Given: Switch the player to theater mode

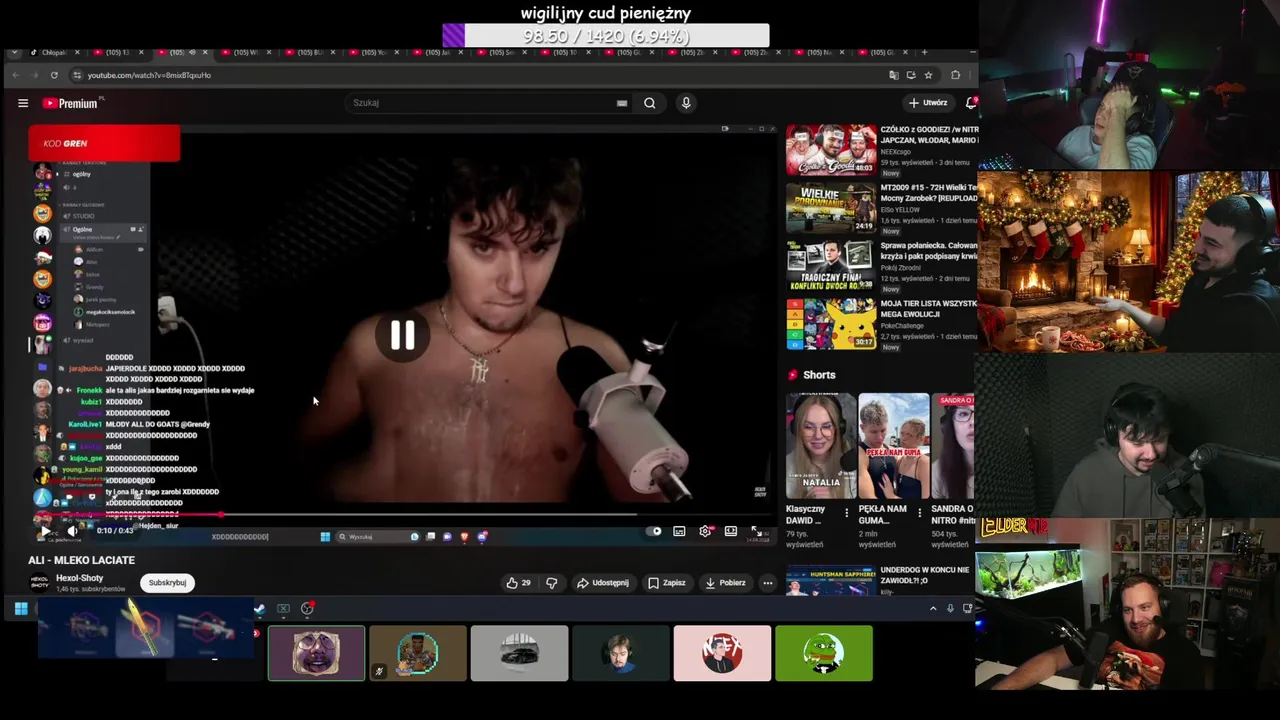Looking at the screenshot, I should [731, 531].
